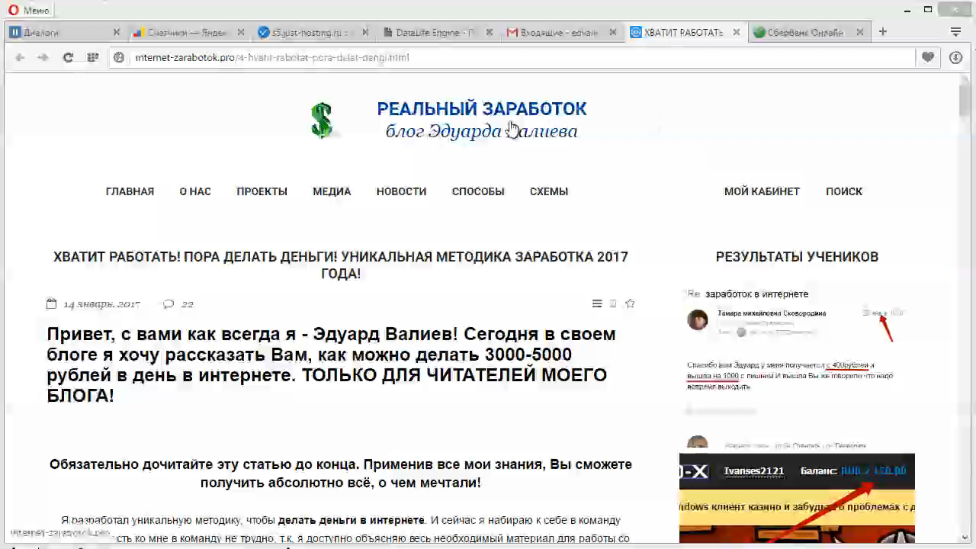Close the DataLife Engine tab
976x549 pixels.
pyautogui.click(x=489, y=32)
